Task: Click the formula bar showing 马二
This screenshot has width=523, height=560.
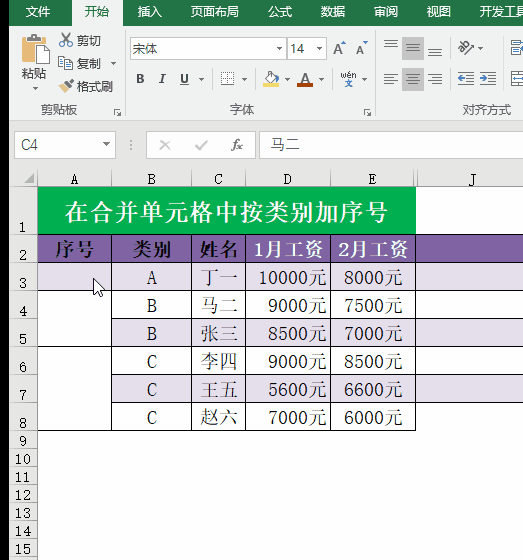Action: pyautogui.click(x=391, y=145)
